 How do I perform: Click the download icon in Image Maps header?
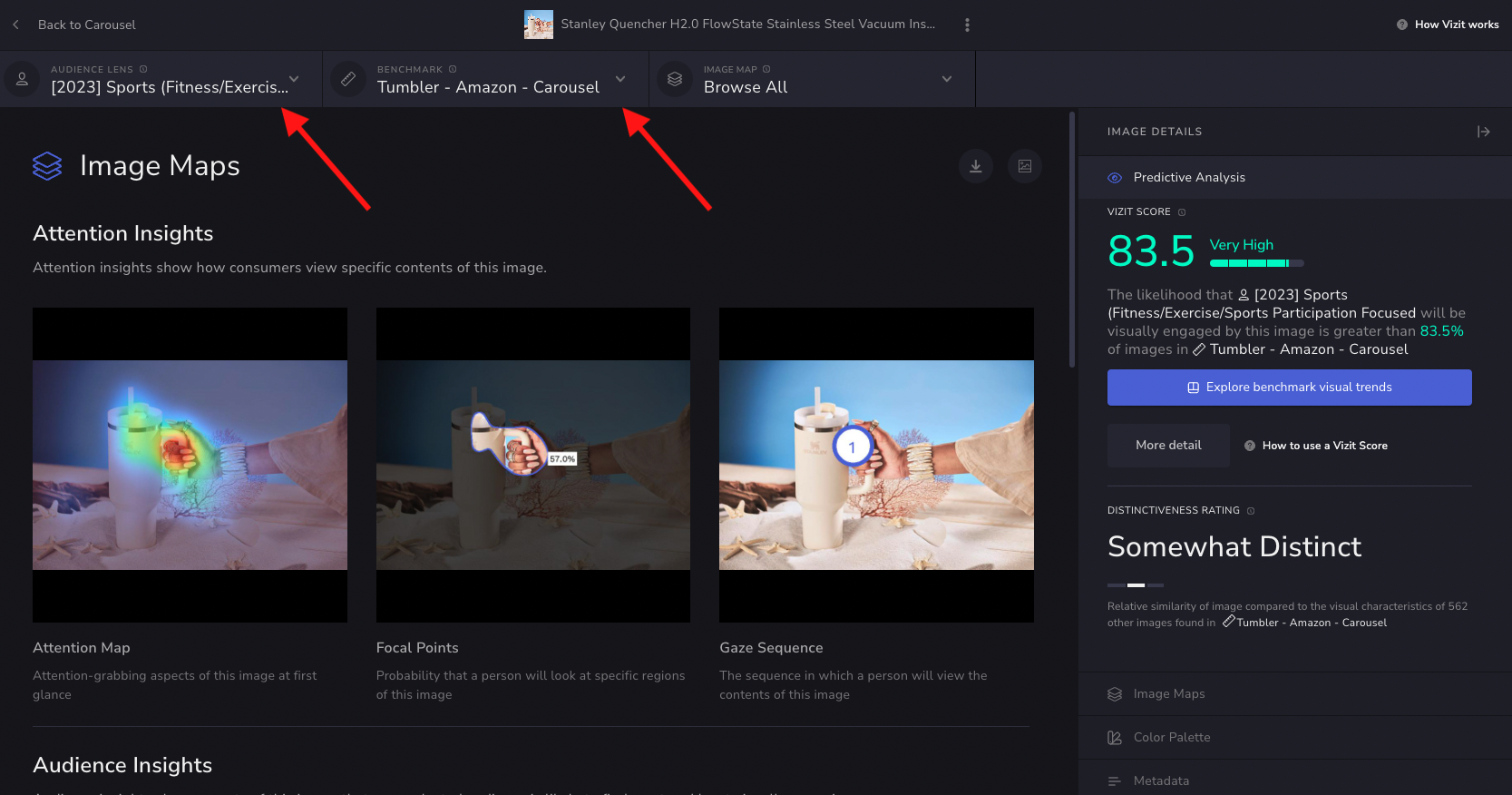pyautogui.click(x=976, y=166)
